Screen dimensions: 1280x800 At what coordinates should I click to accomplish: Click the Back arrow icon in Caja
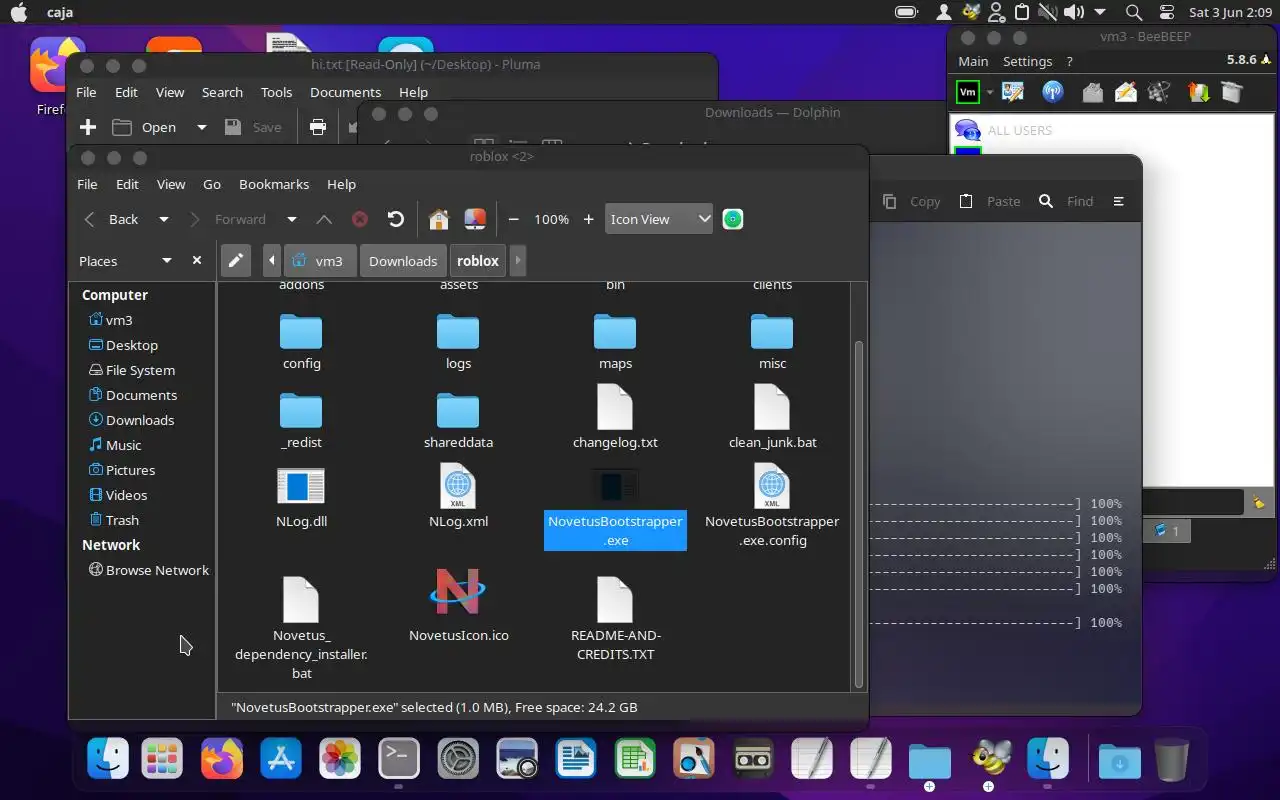[x=90, y=219]
